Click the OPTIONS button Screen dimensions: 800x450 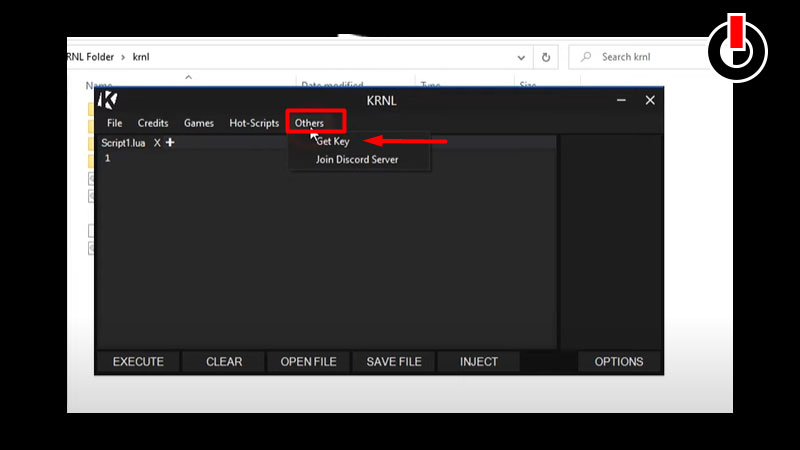point(619,362)
